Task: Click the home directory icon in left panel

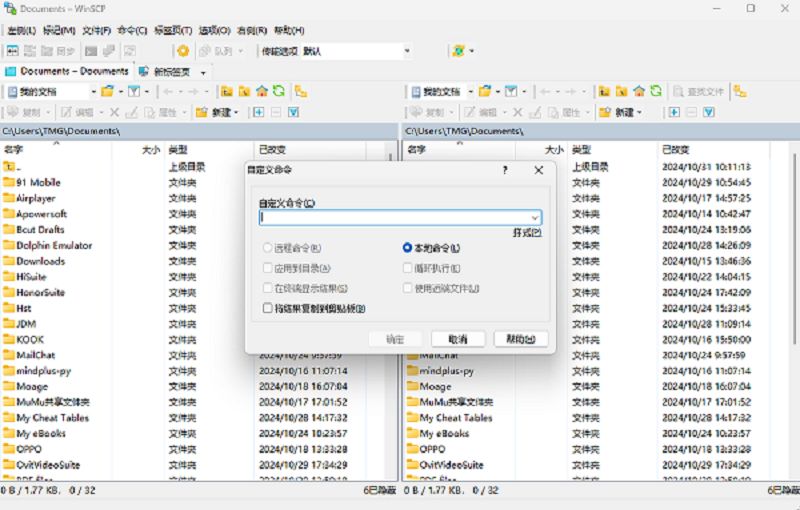Action: click(x=262, y=91)
